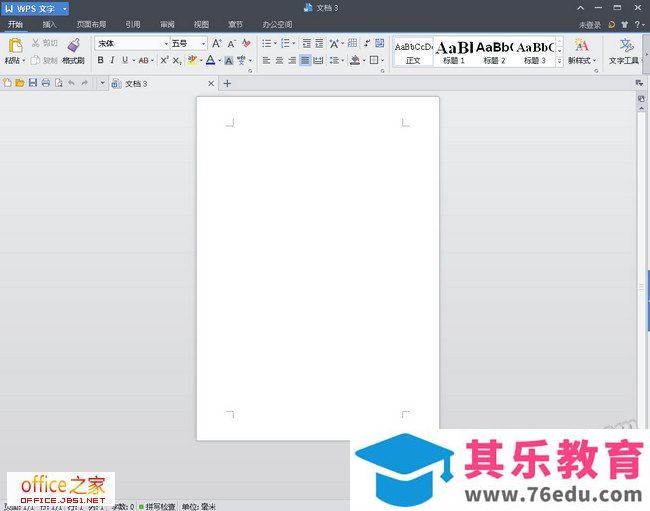
Task: Open bulleted list style dropdown arrow
Action: [275, 43]
